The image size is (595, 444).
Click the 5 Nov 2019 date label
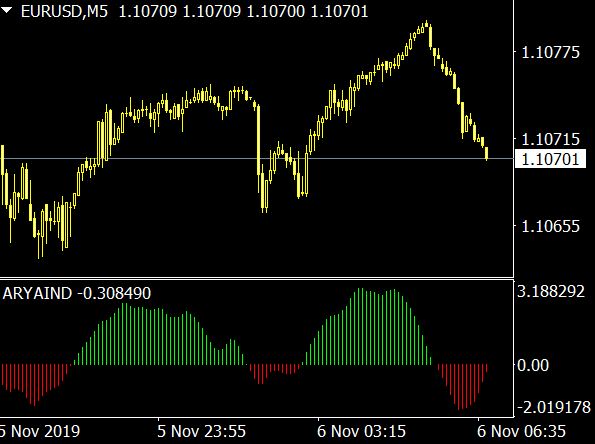coord(40,431)
